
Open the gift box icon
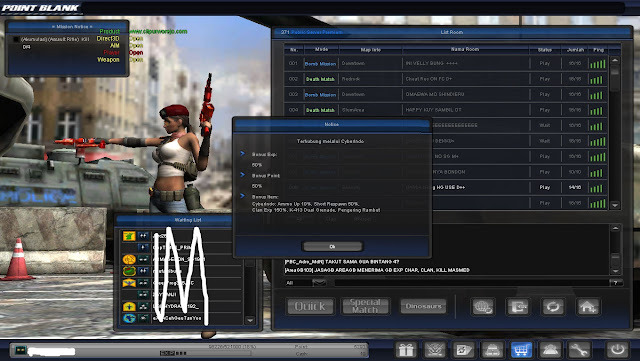(x=406, y=350)
